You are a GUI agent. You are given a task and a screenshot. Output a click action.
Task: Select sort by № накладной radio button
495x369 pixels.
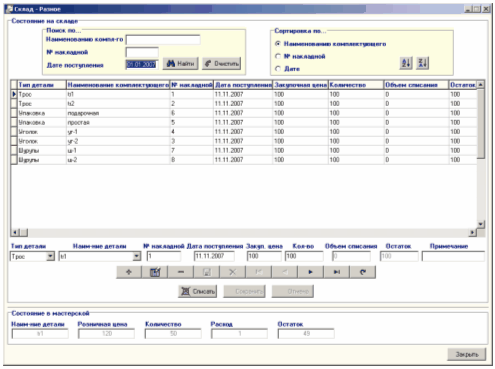click(278, 56)
